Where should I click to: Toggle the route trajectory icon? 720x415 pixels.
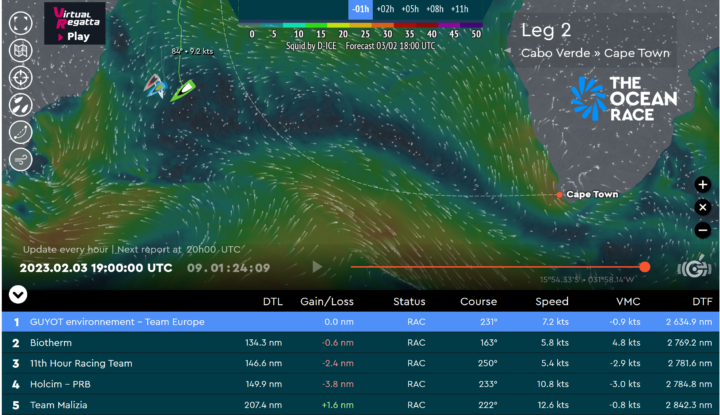click(x=21, y=132)
